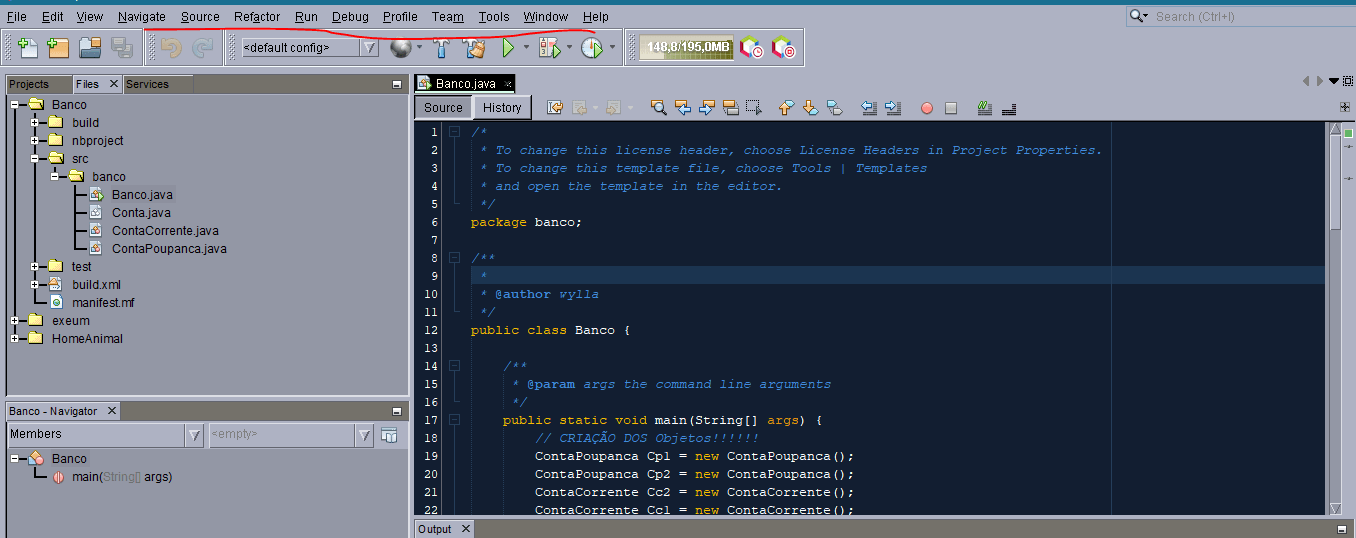The height and width of the screenshot is (538, 1356).
Task: Collapse the src folder node
Action: coord(35,158)
